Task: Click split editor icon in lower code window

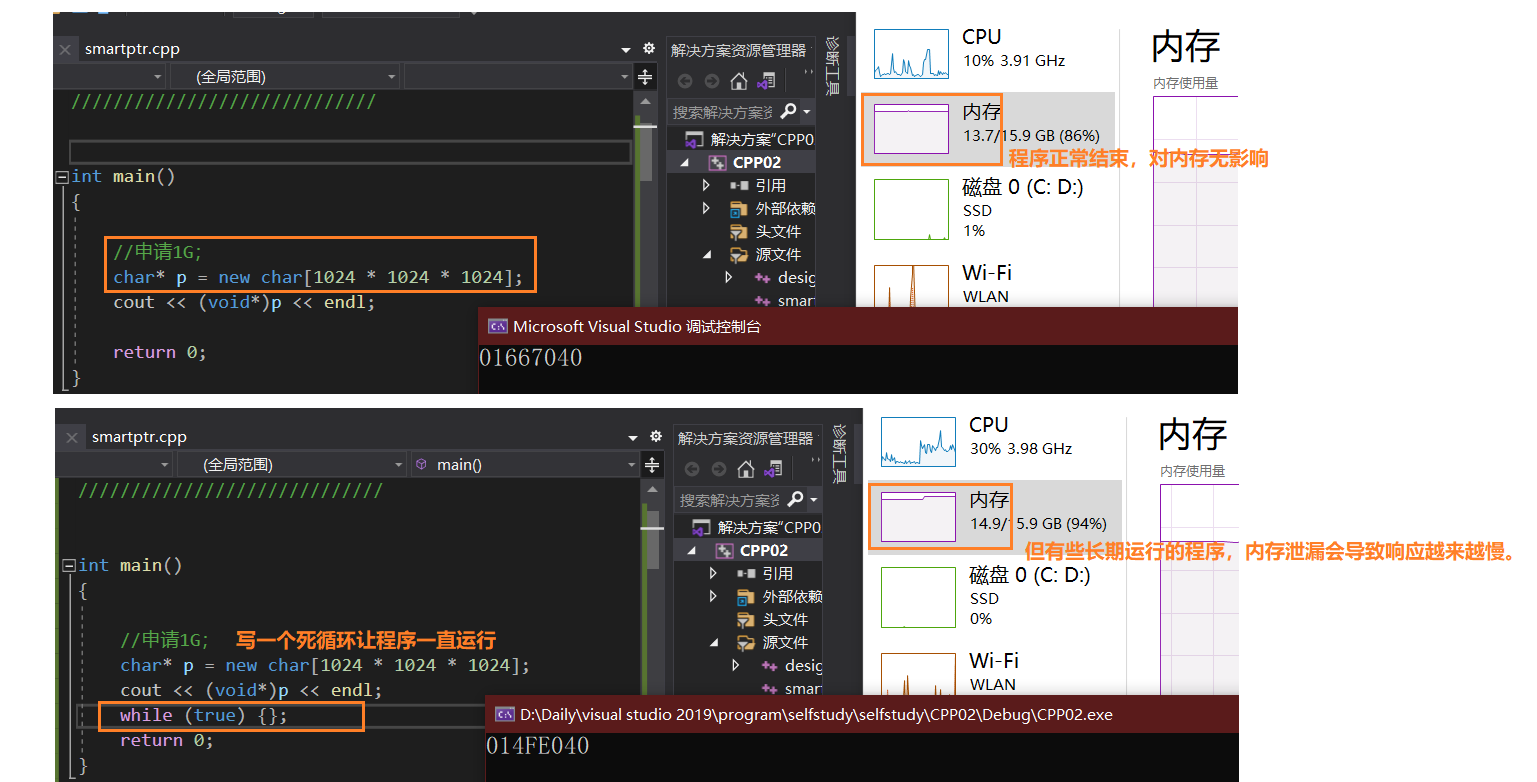Action: coord(652,465)
